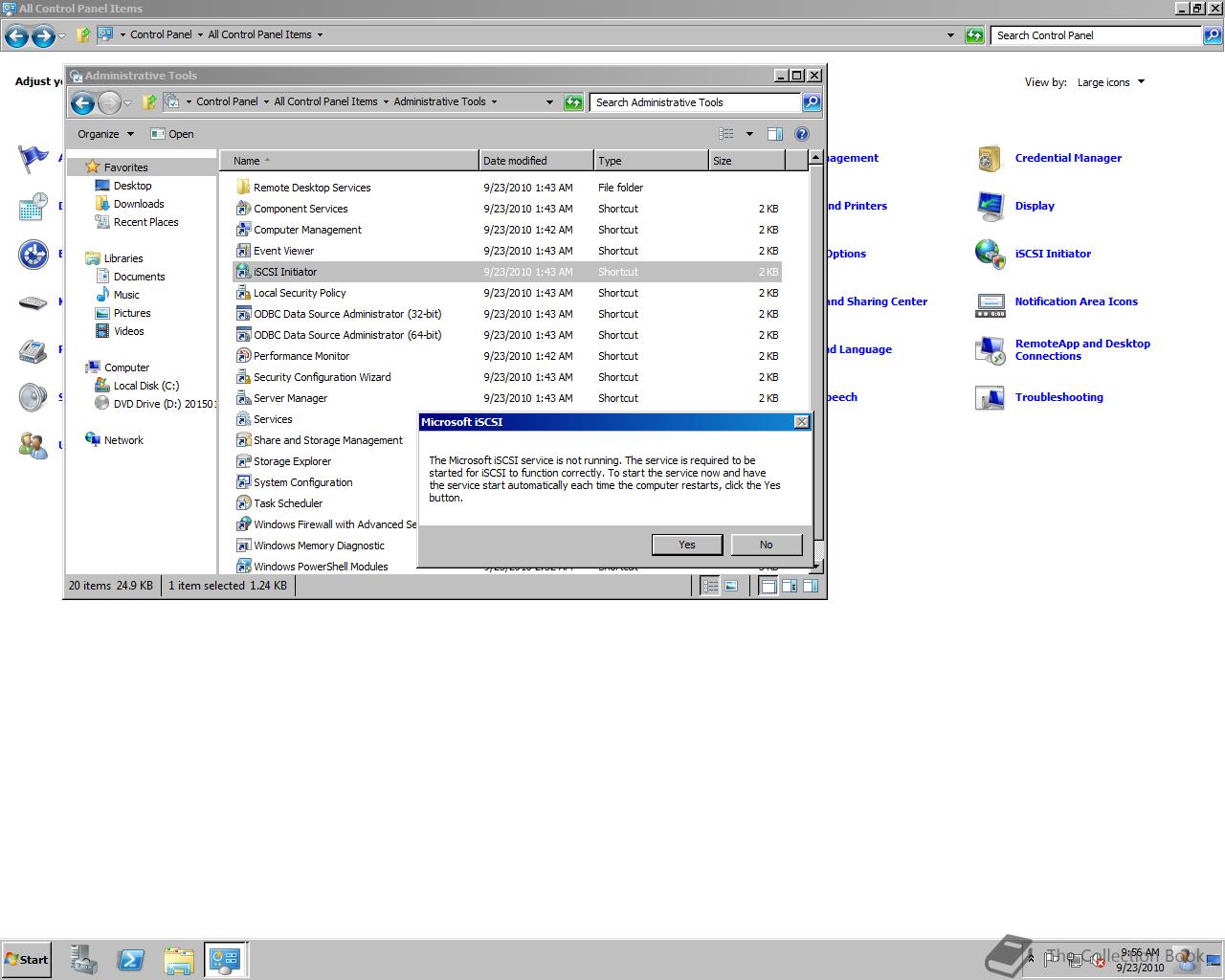Select the System Configuration icon
This screenshot has width=1225, height=980.
[243, 482]
